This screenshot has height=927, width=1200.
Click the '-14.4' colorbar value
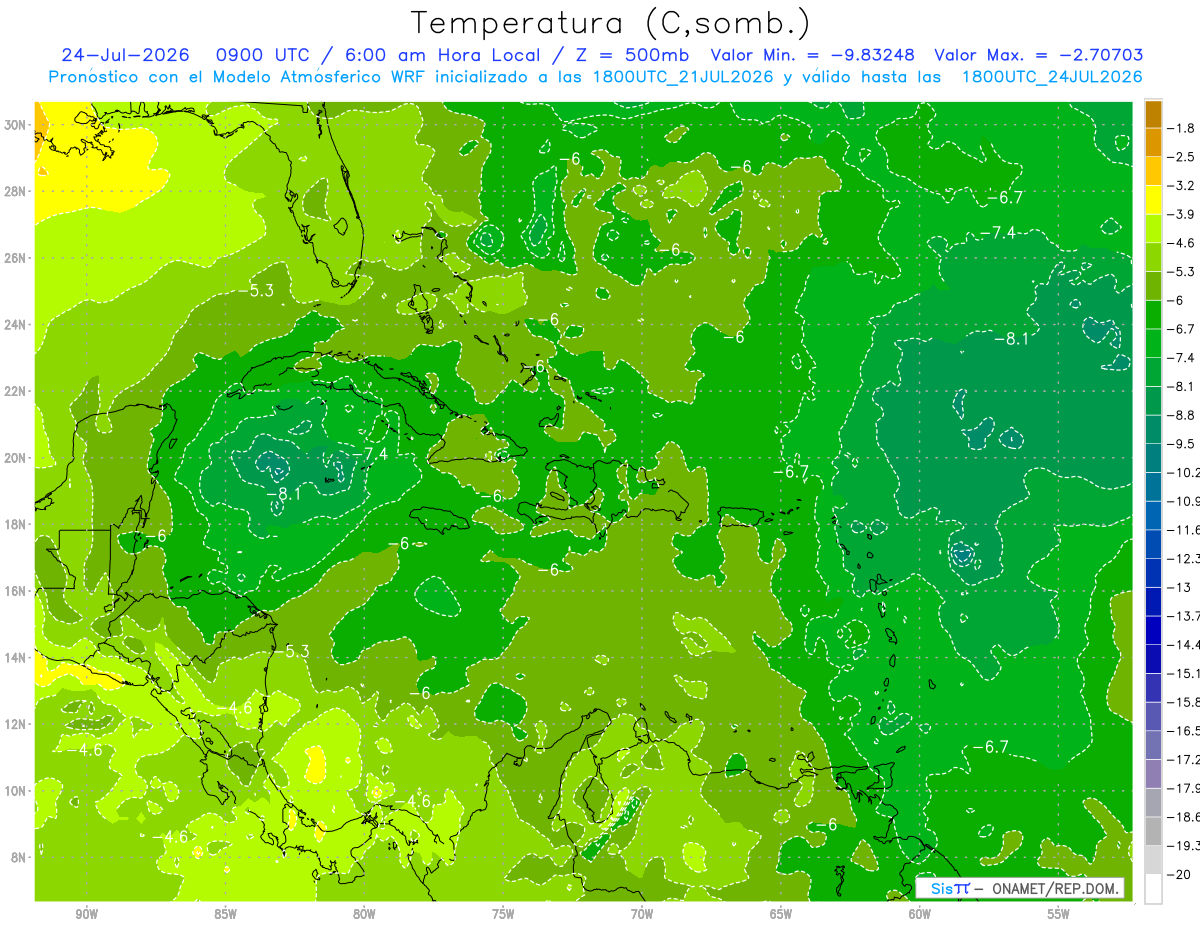pyautogui.click(x=1183, y=645)
